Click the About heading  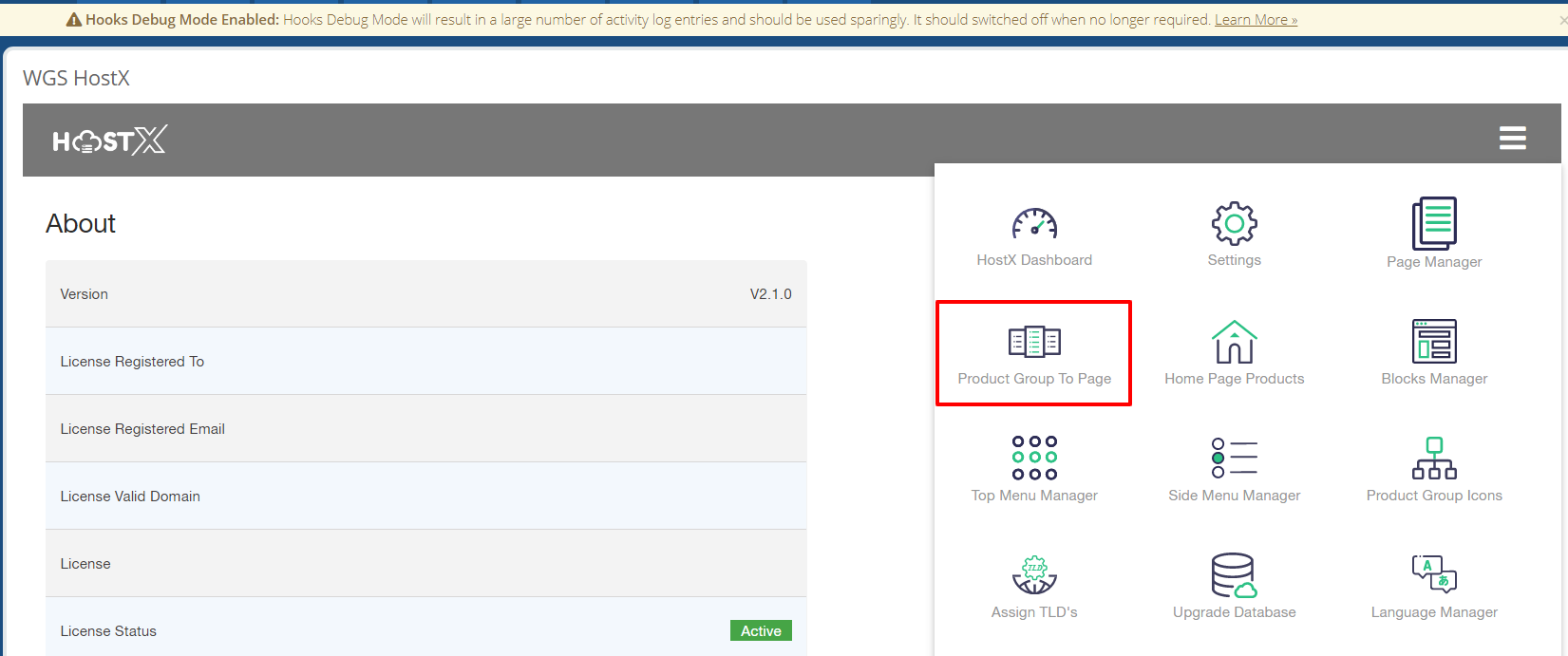tap(81, 223)
